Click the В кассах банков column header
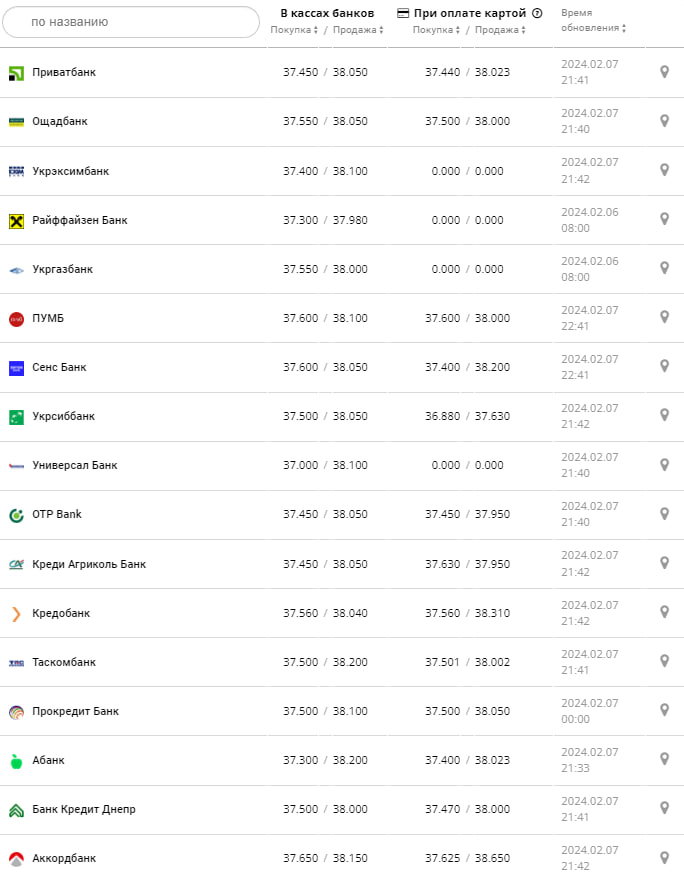The width and height of the screenshot is (684, 876). (327, 14)
